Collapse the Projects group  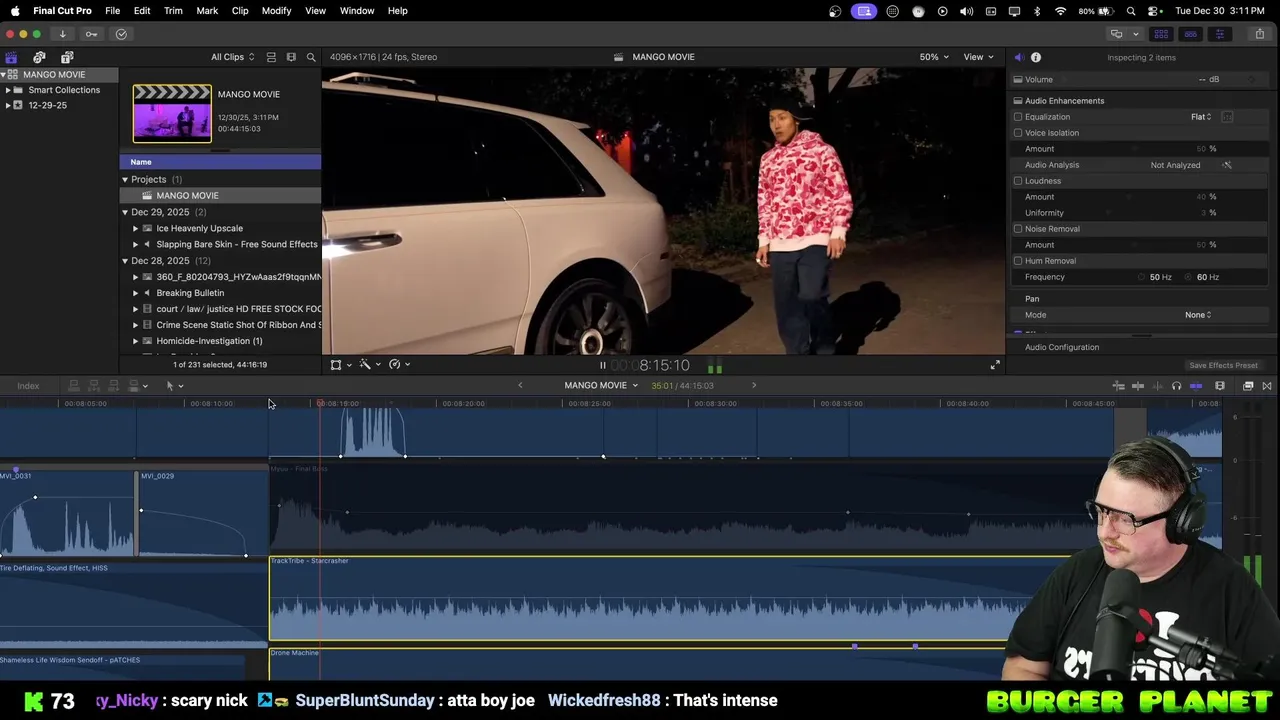tap(125, 180)
